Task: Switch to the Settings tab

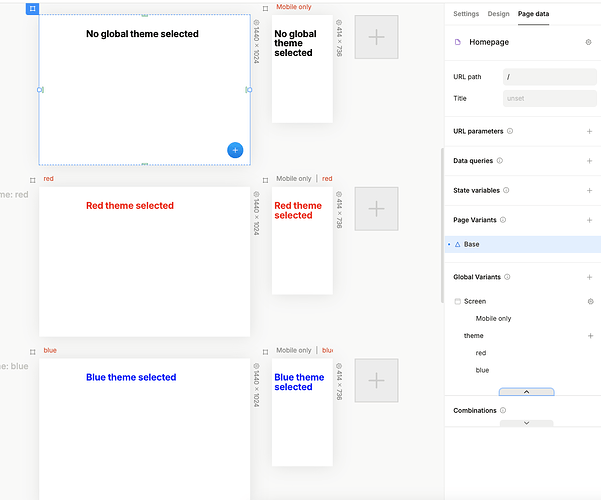Action: tap(466, 14)
